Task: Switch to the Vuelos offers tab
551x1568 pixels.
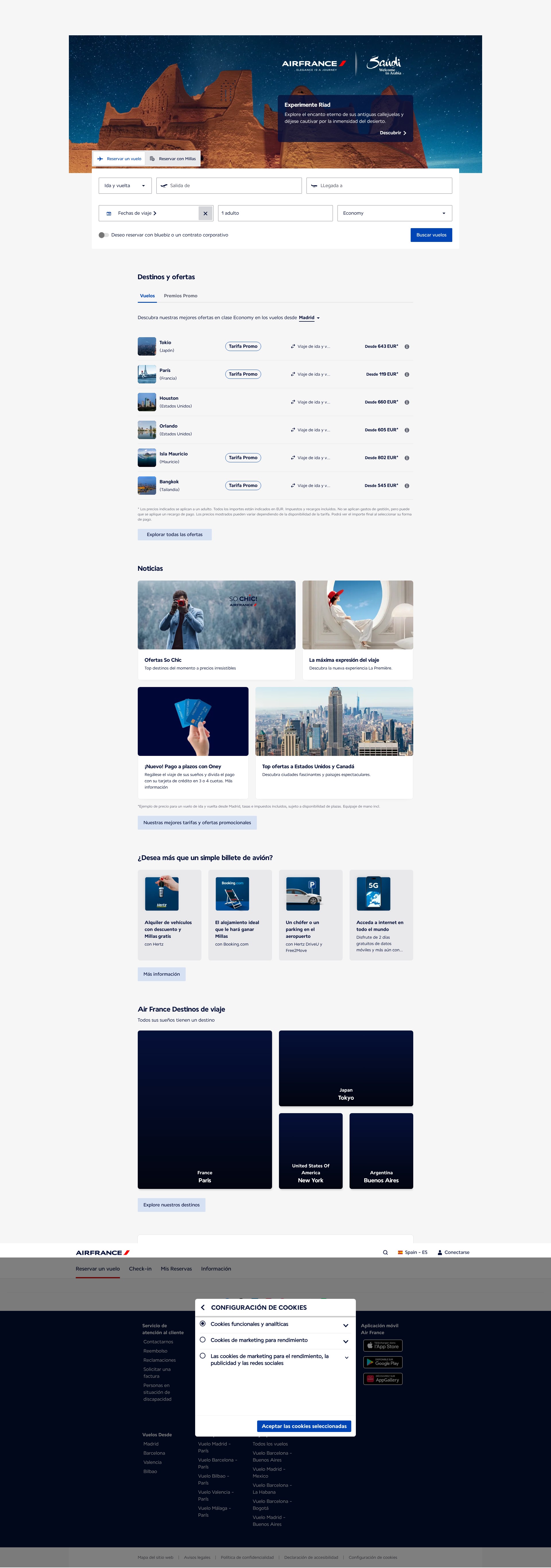Action: (147, 296)
